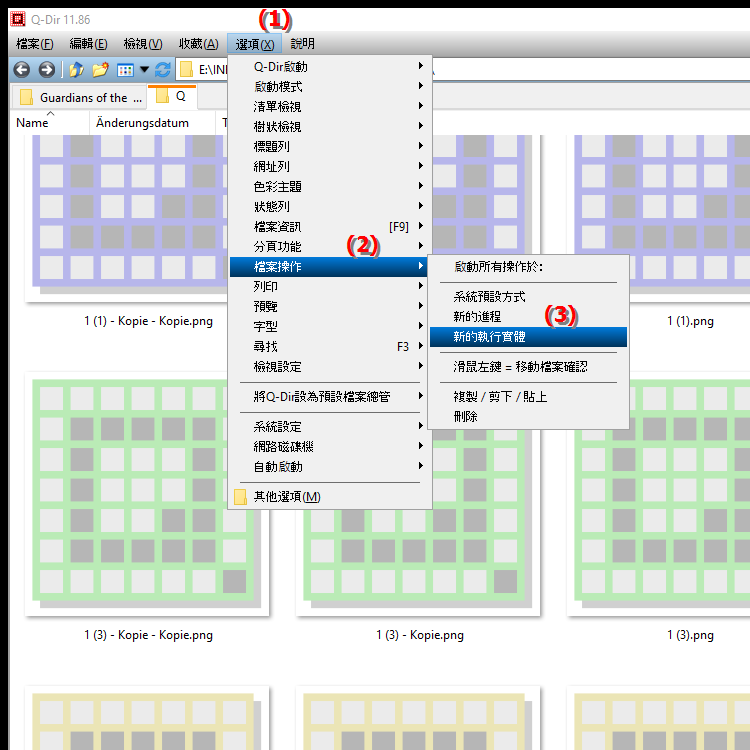Open the 檢視(V) menu
Screen dimensions: 750x750
pyautogui.click(x=143, y=44)
